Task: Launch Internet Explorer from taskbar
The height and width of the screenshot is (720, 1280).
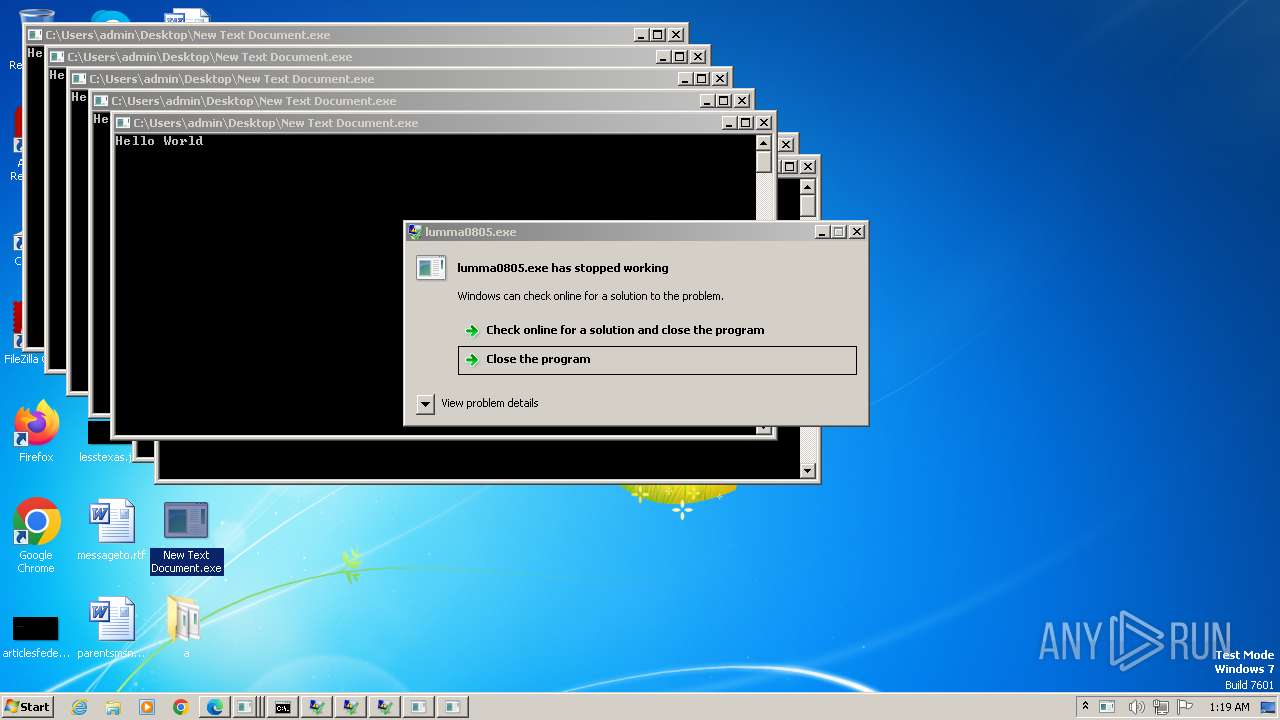Action: [79, 707]
